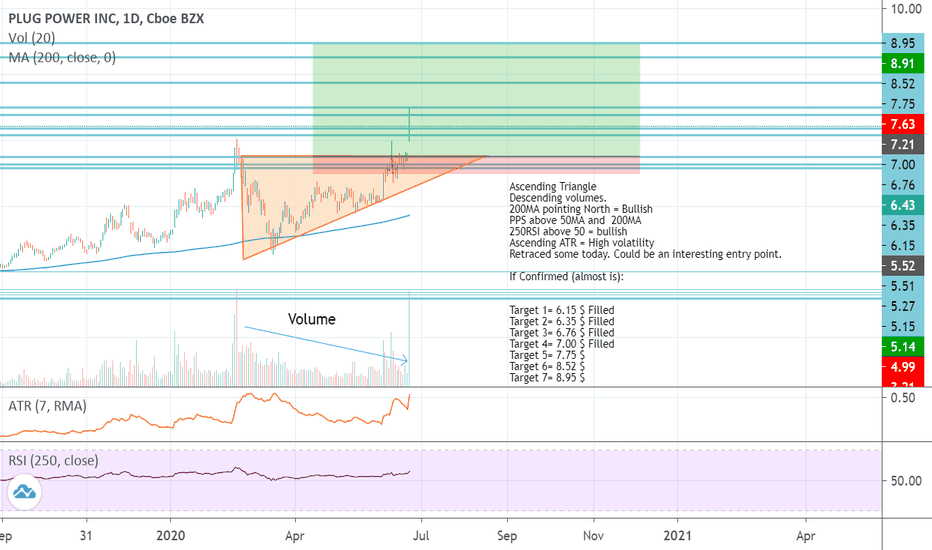932x550 pixels.
Task: Click the red 7.63 price label
Action: tap(902, 124)
